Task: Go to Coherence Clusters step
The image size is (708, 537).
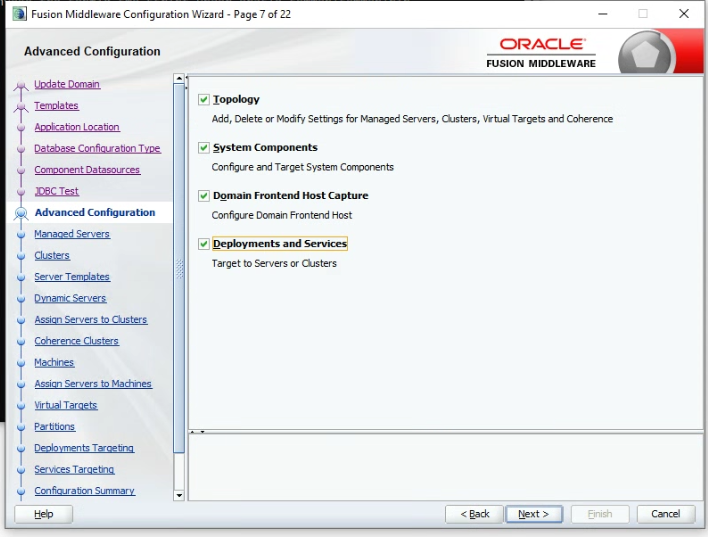Action: tap(76, 341)
